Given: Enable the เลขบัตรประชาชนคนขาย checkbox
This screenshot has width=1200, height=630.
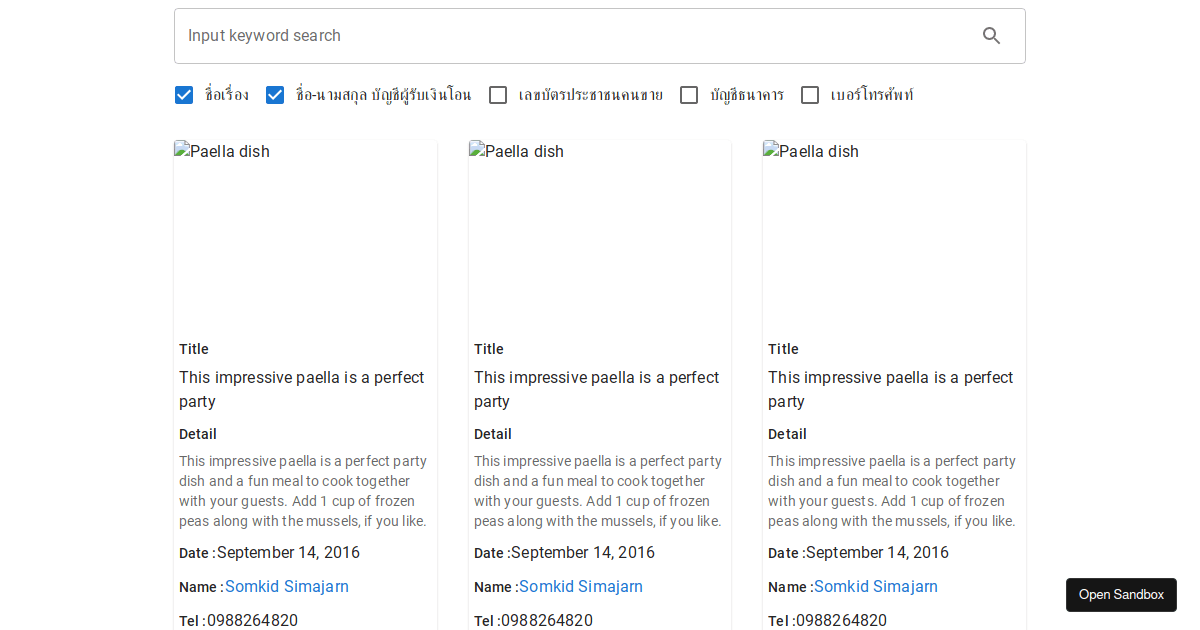Looking at the screenshot, I should [x=498, y=95].
